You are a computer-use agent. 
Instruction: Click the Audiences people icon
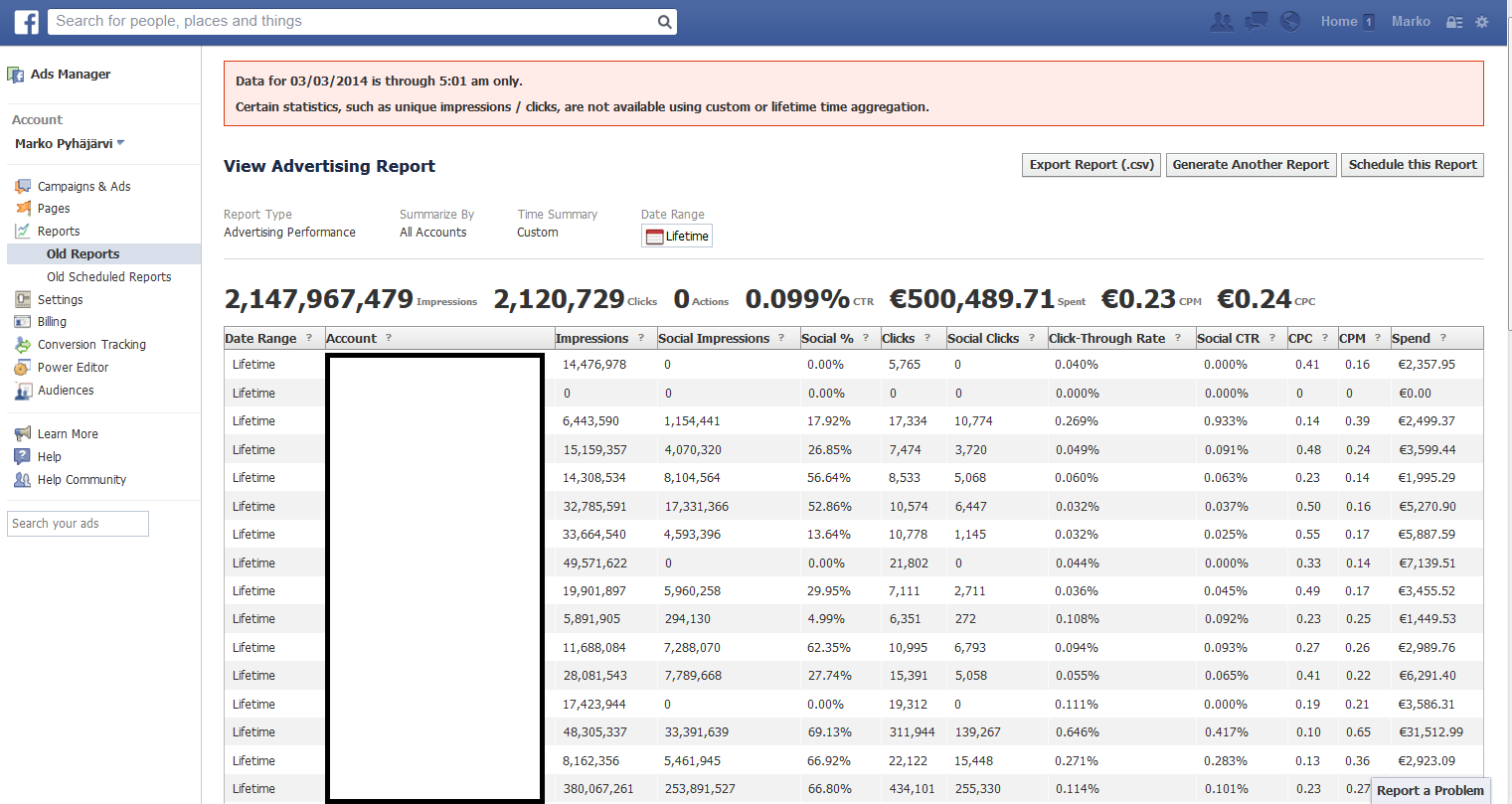(23, 391)
